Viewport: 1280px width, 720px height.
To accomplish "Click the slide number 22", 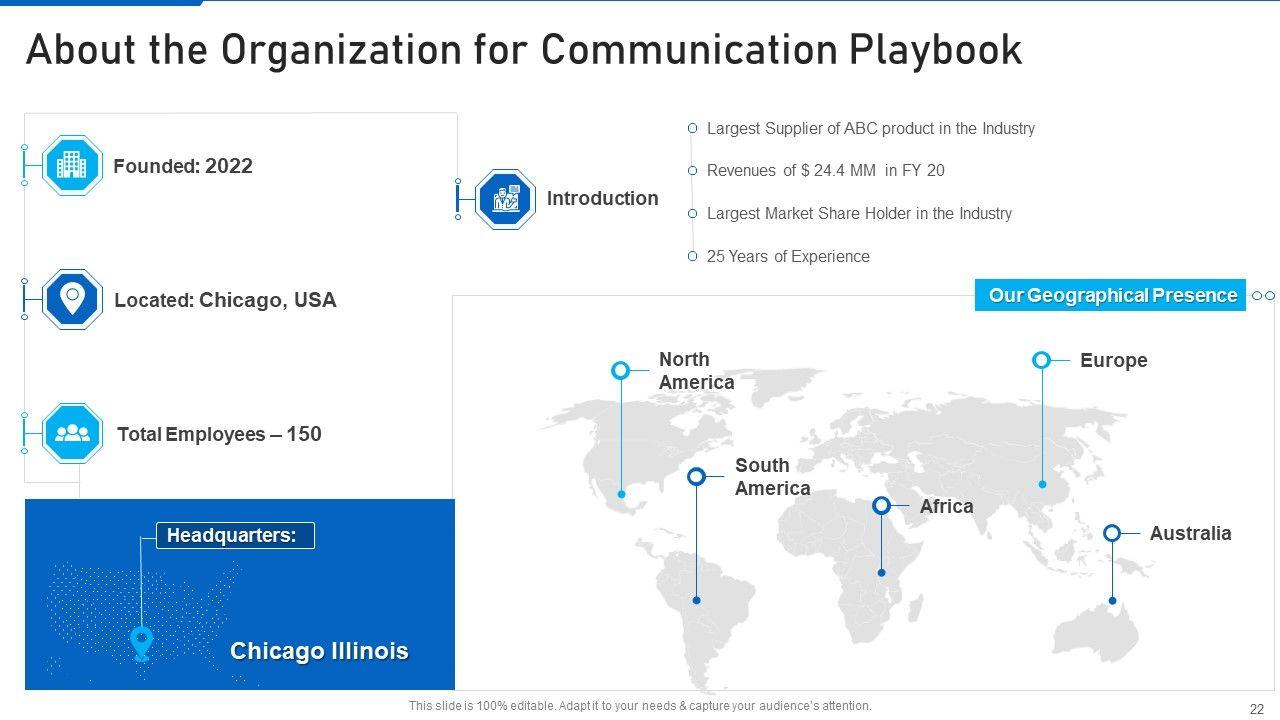I will (1256, 708).
